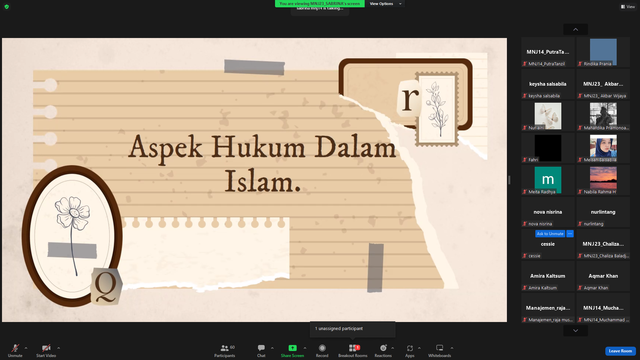
Task: Select the Aqmar Khan participant tile
Action: coord(603,276)
